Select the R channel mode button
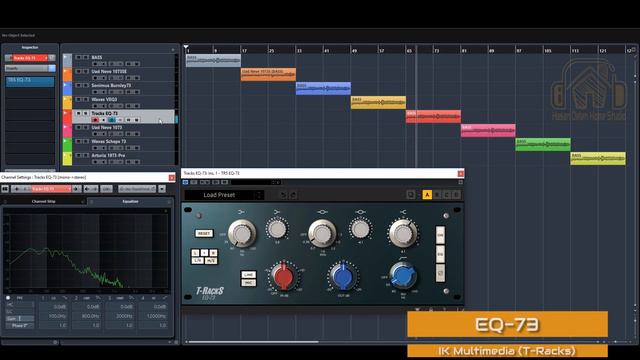This screenshot has width=640, height=360. click(x=213, y=253)
